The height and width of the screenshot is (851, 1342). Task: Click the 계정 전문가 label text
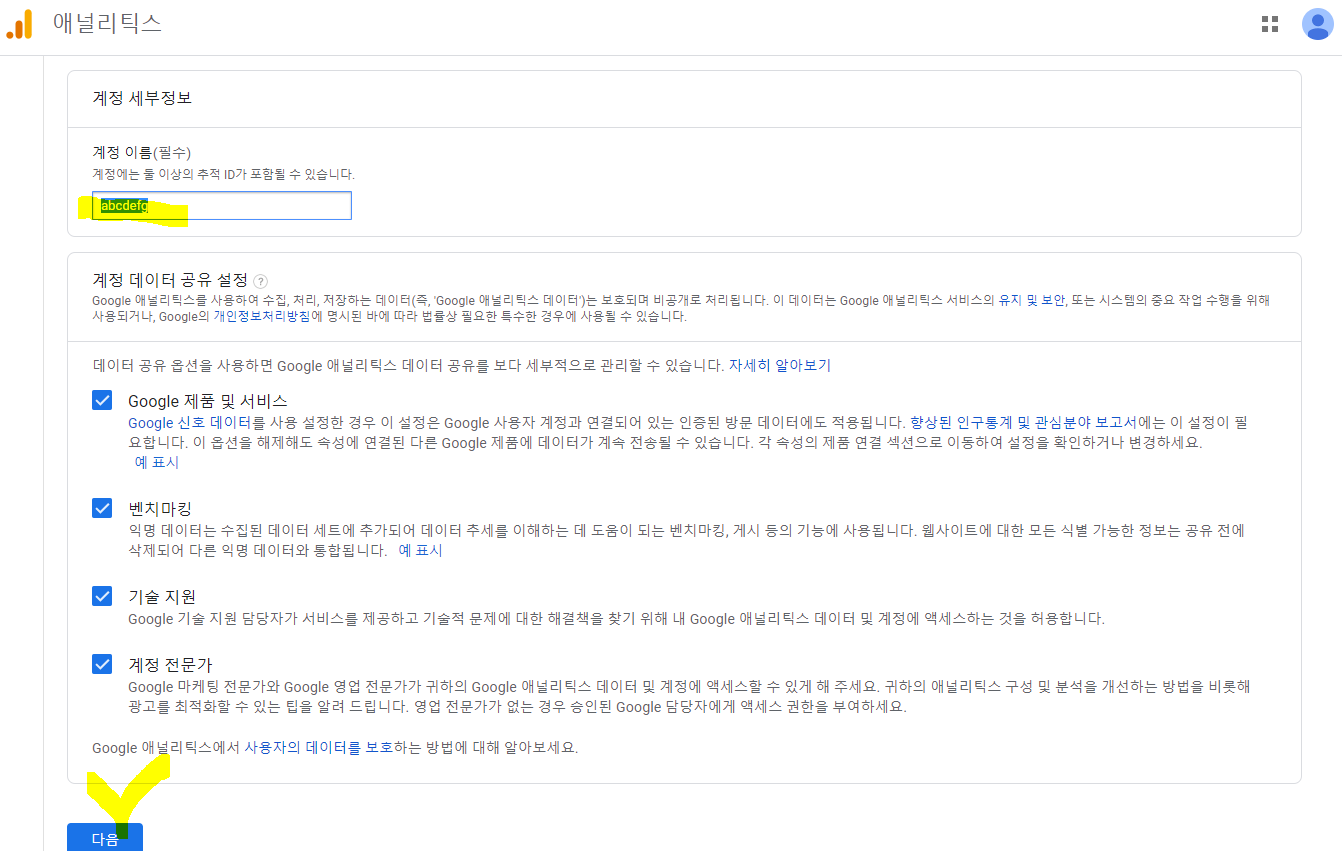pos(170,665)
